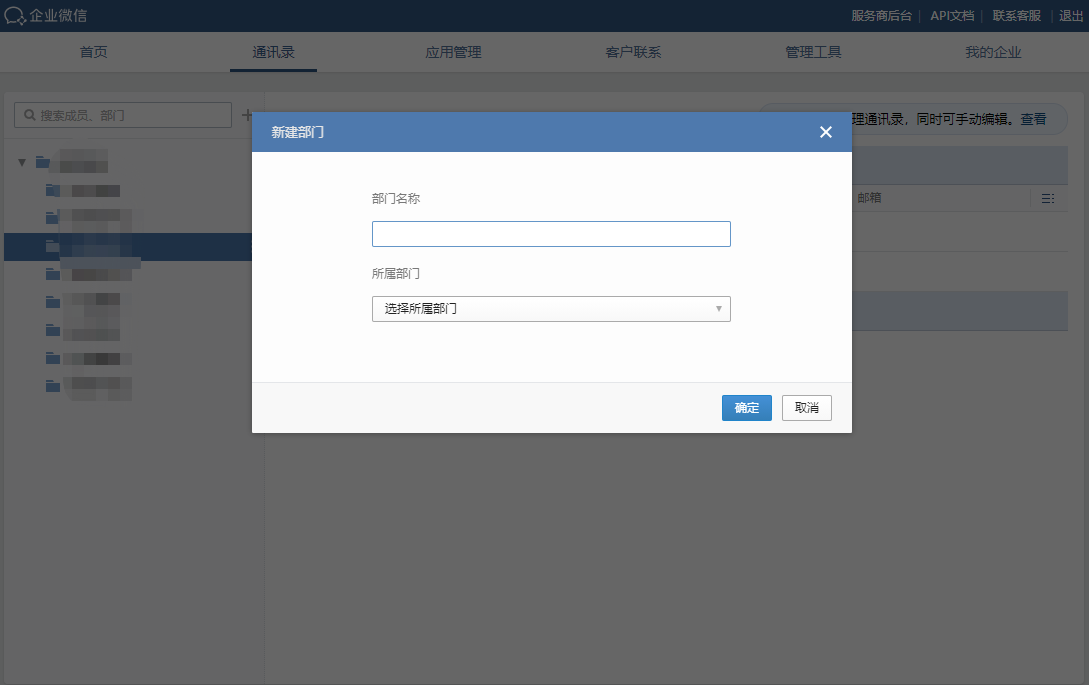Collapse the root department tree arrow

22,162
